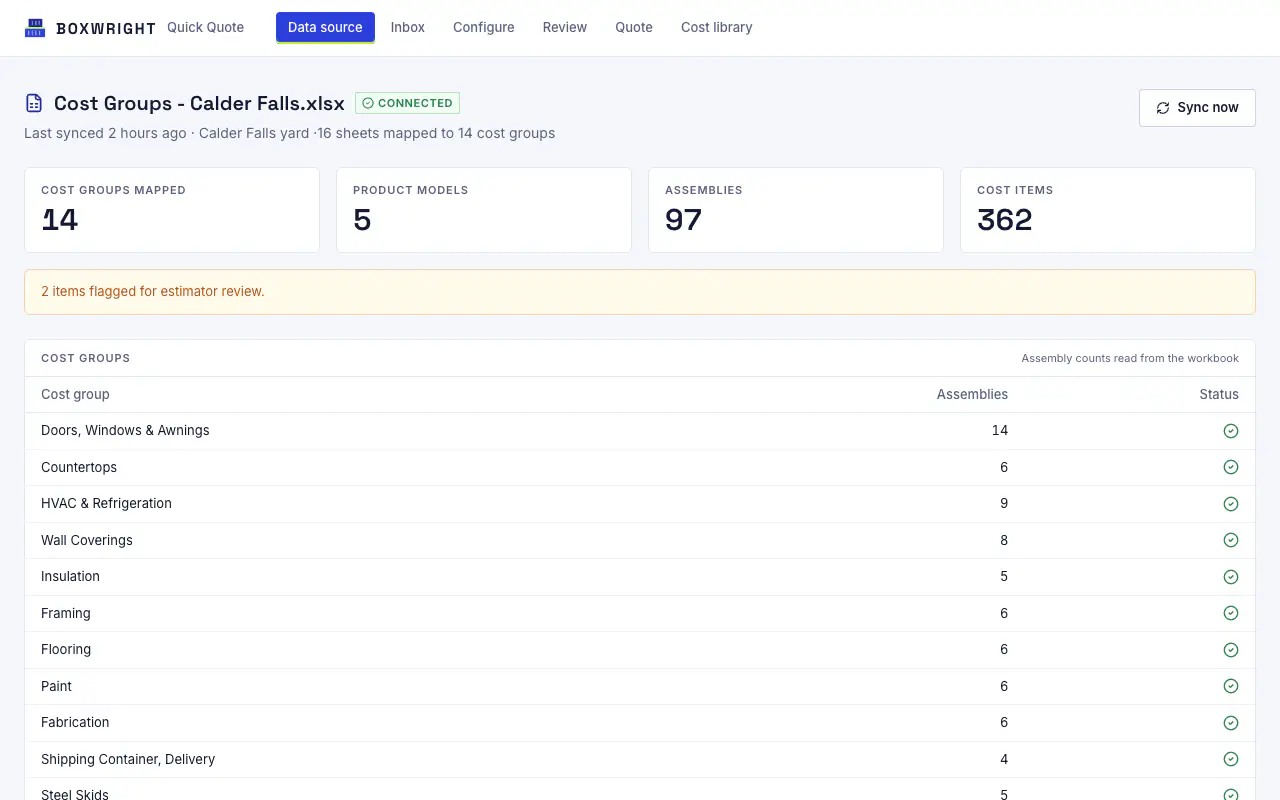Open the Quote tab
This screenshot has height=800, width=1280.
tap(634, 27)
